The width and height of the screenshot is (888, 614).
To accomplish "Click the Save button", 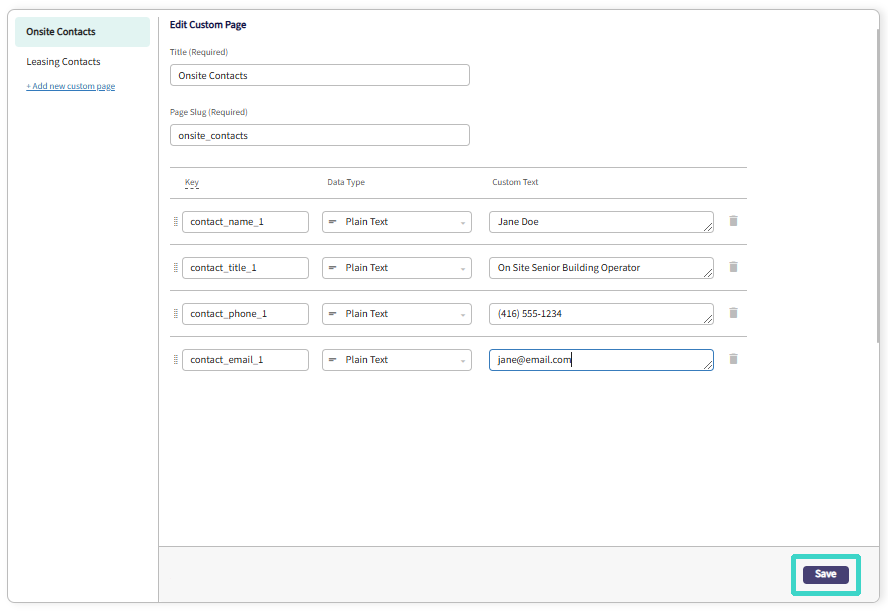I will tap(825, 574).
